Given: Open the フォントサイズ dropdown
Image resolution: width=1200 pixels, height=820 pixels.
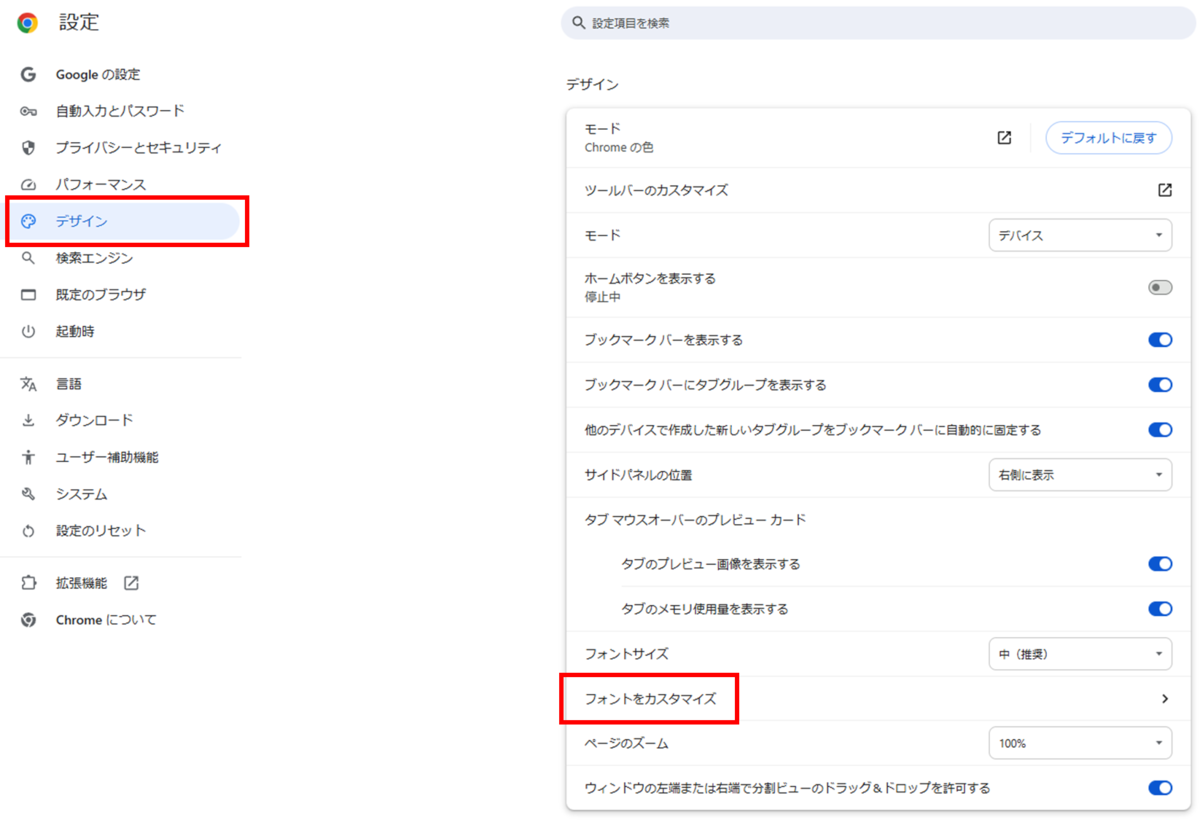Looking at the screenshot, I should (1079, 655).
